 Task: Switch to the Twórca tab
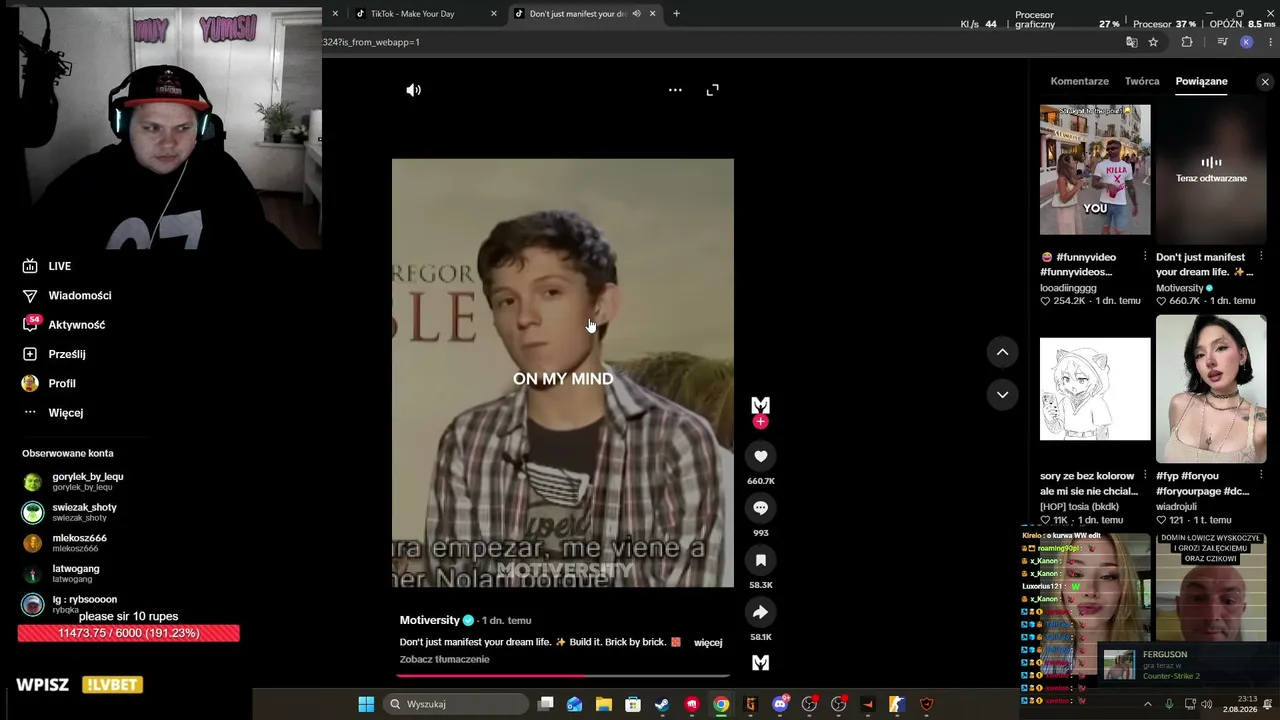(1142, 81)
